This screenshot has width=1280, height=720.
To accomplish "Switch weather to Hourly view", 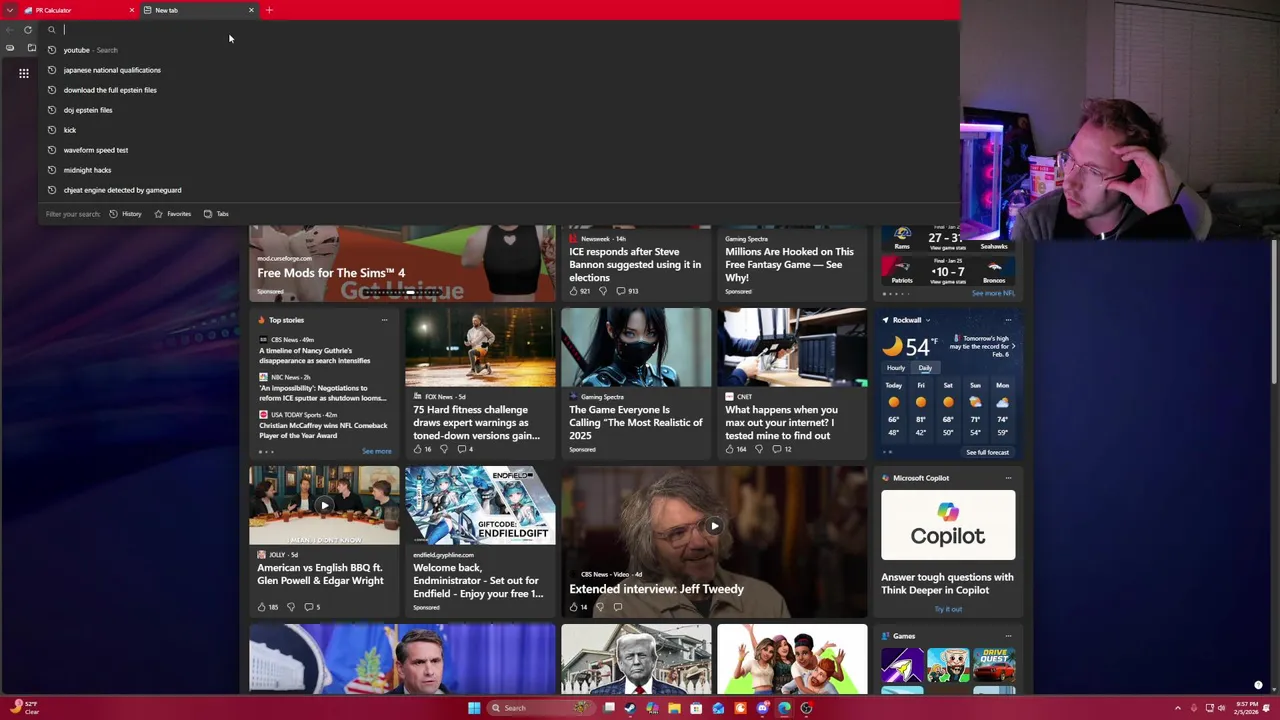I will 896,368.
